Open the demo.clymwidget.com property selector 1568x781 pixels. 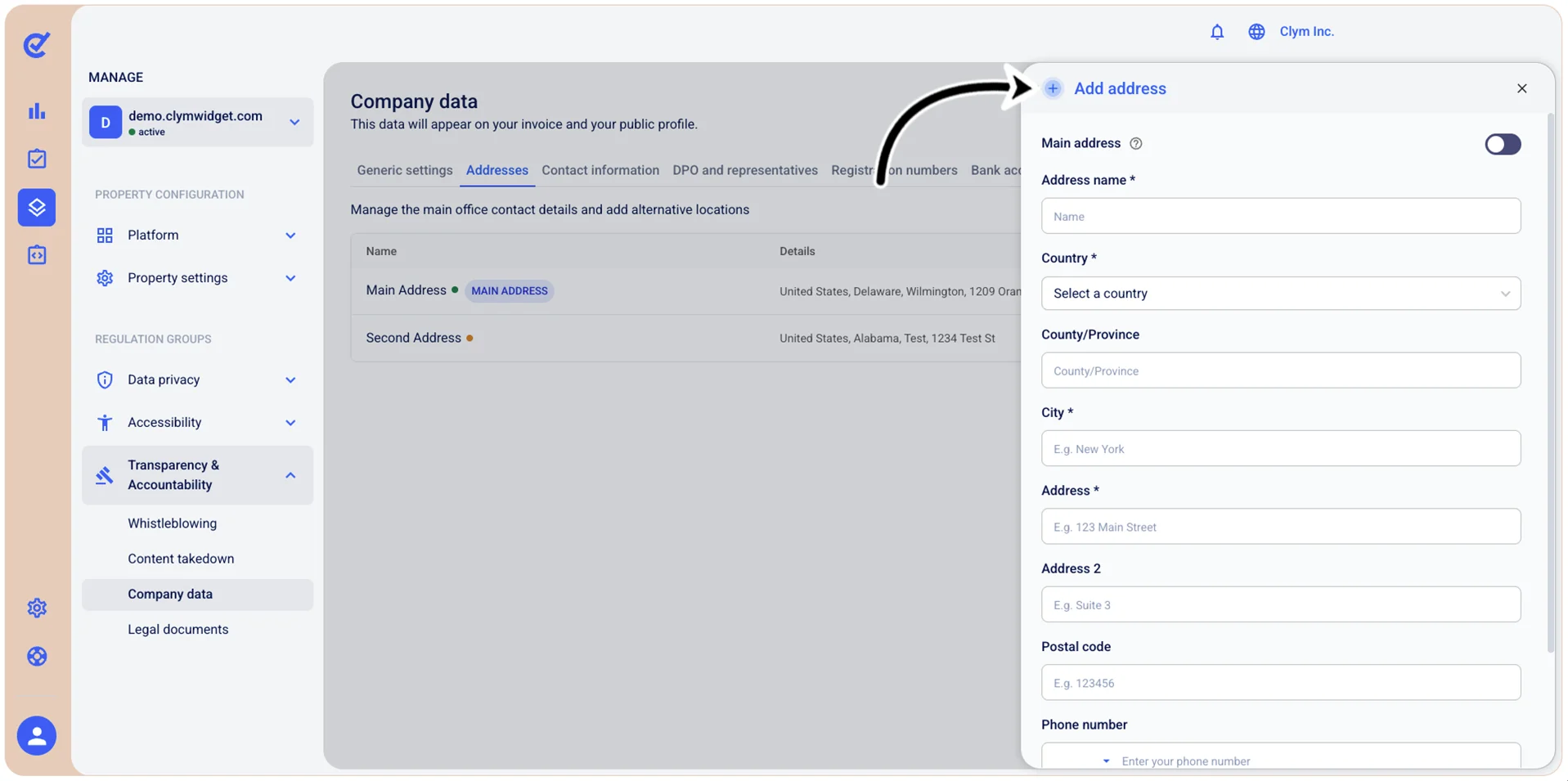[197, 123]
